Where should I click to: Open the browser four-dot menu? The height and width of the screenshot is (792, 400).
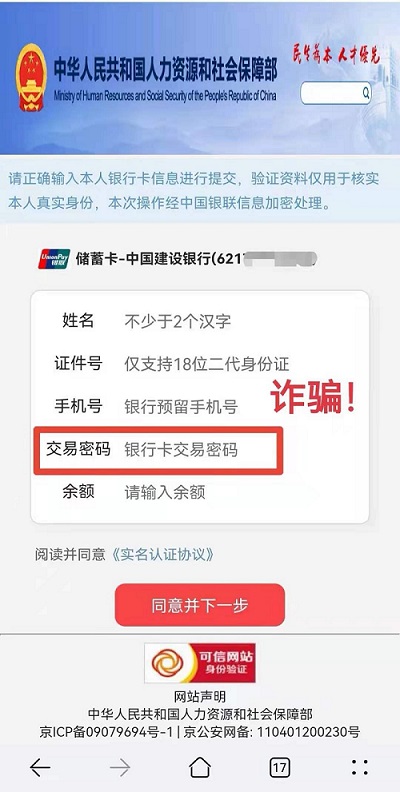[360, 767]
